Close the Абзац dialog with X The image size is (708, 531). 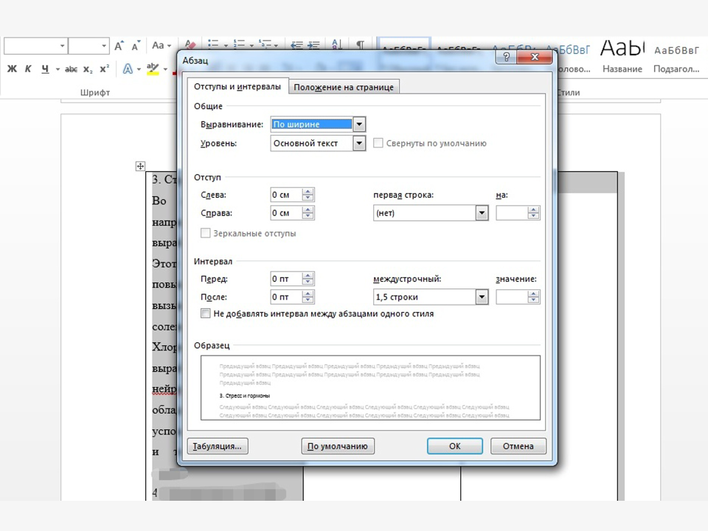[x=535, y=57]
